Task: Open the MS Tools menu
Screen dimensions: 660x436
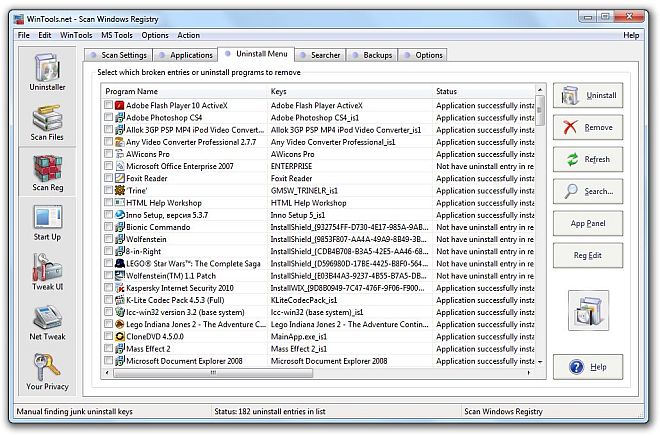Action: [x=117, y=35]
